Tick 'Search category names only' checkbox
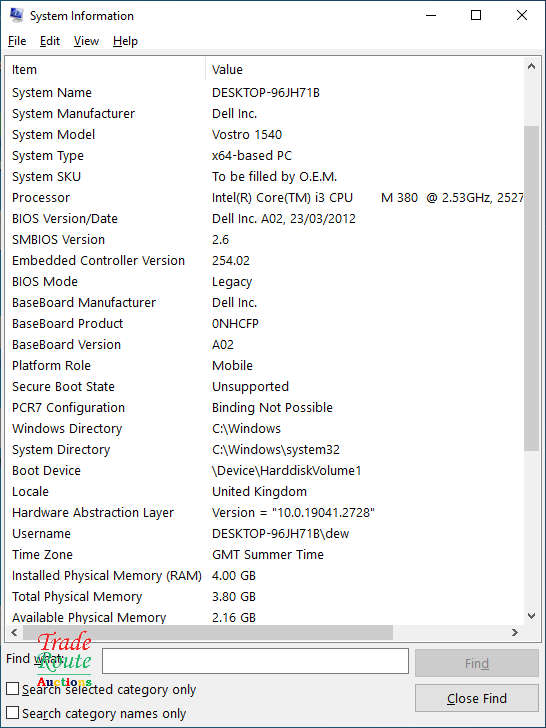Image resolution: width=546 pixels, height=728 pixels. 13,713
